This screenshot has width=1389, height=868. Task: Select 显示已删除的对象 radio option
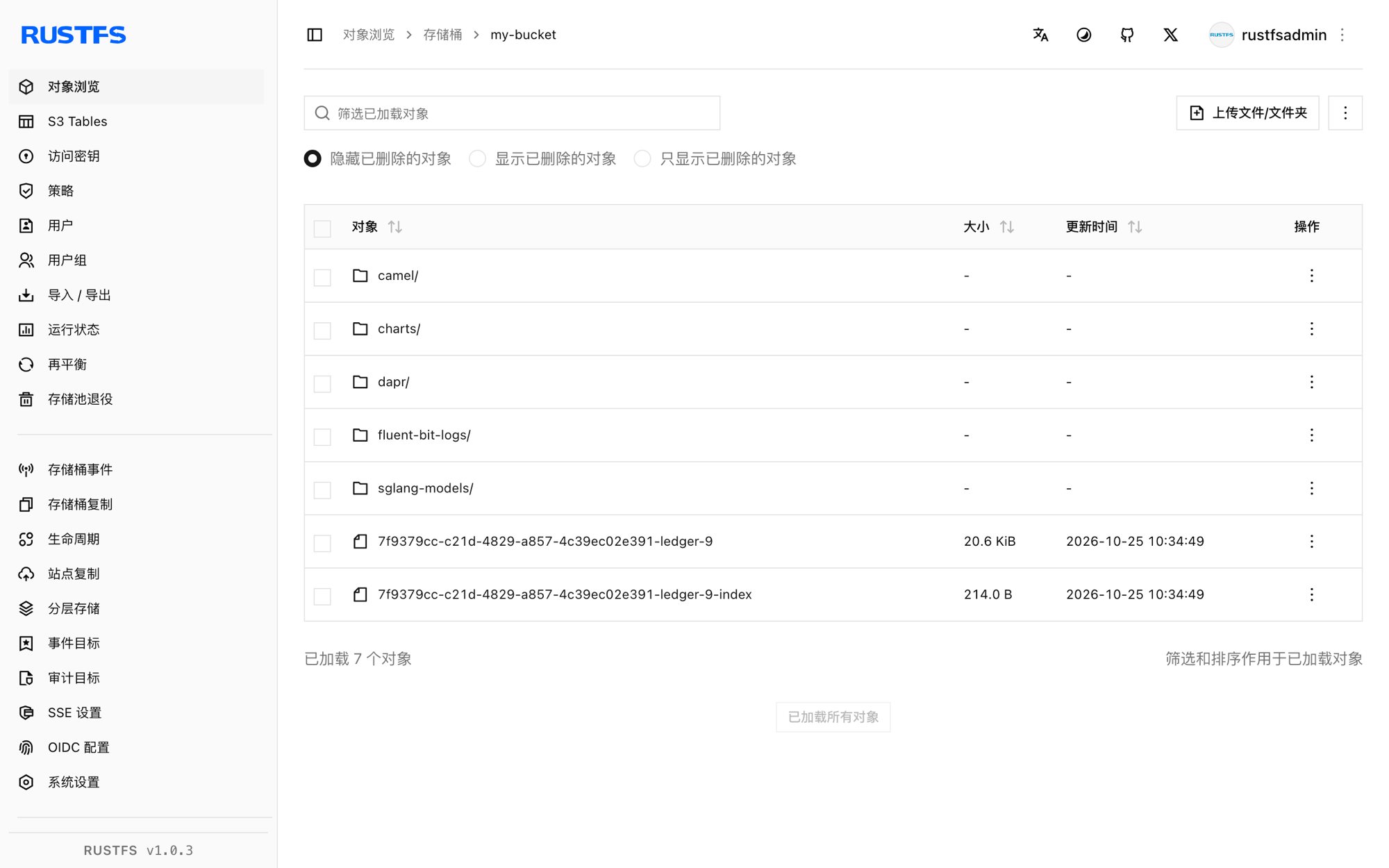click(x=477, y=159)
